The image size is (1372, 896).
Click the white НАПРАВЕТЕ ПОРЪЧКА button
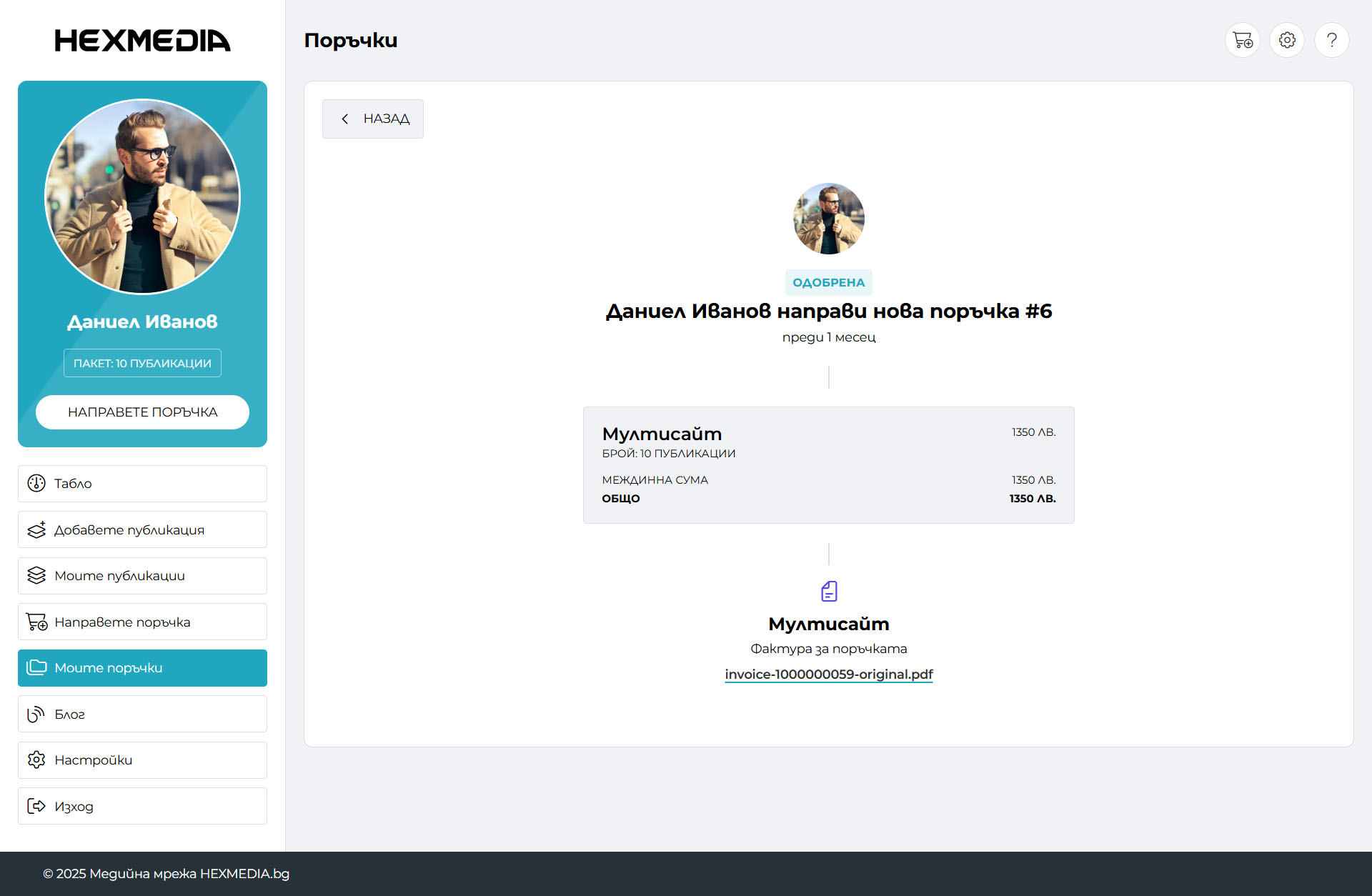(x=142, y=412)
